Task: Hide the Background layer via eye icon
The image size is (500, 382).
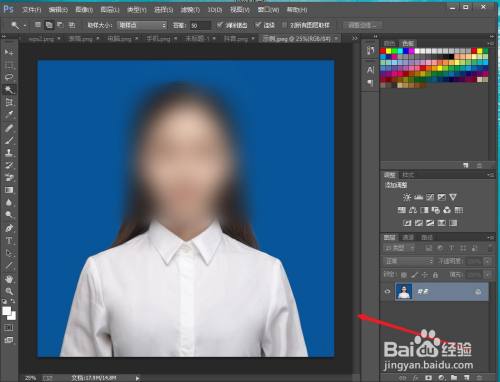Action: point(387,292)
